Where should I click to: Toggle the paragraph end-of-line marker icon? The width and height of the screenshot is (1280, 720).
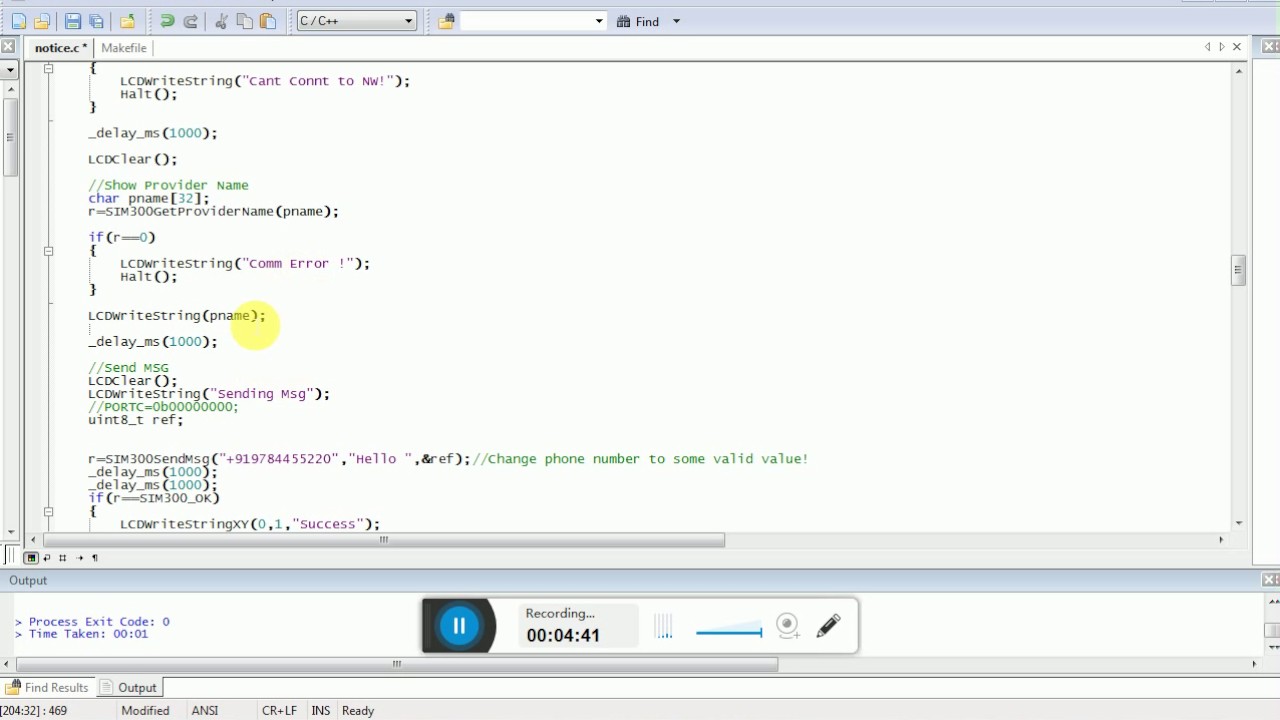[x=95, y=558]
